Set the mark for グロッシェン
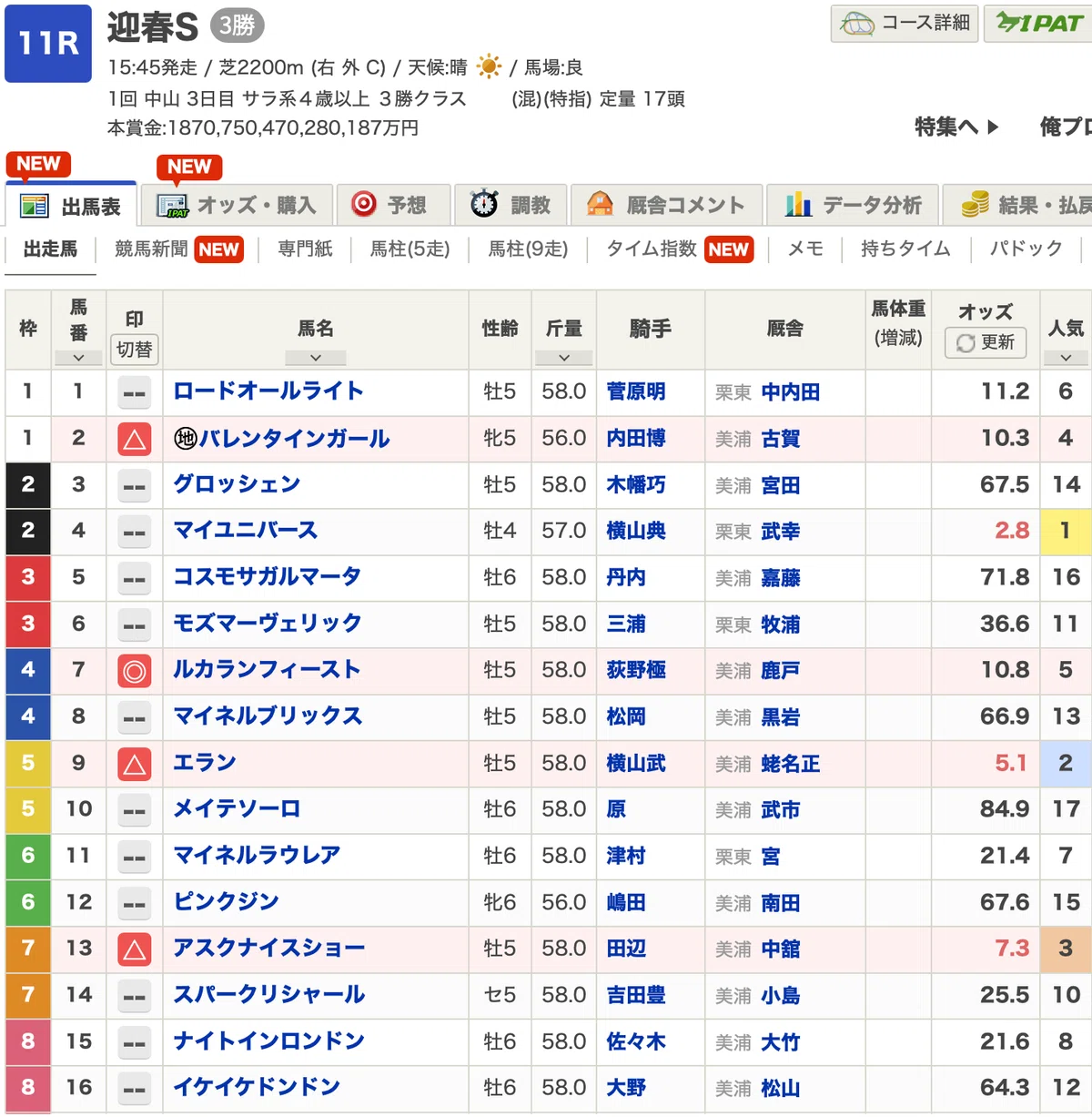This screenshot has width=1092, height=1117. click(x=135, y=486)
